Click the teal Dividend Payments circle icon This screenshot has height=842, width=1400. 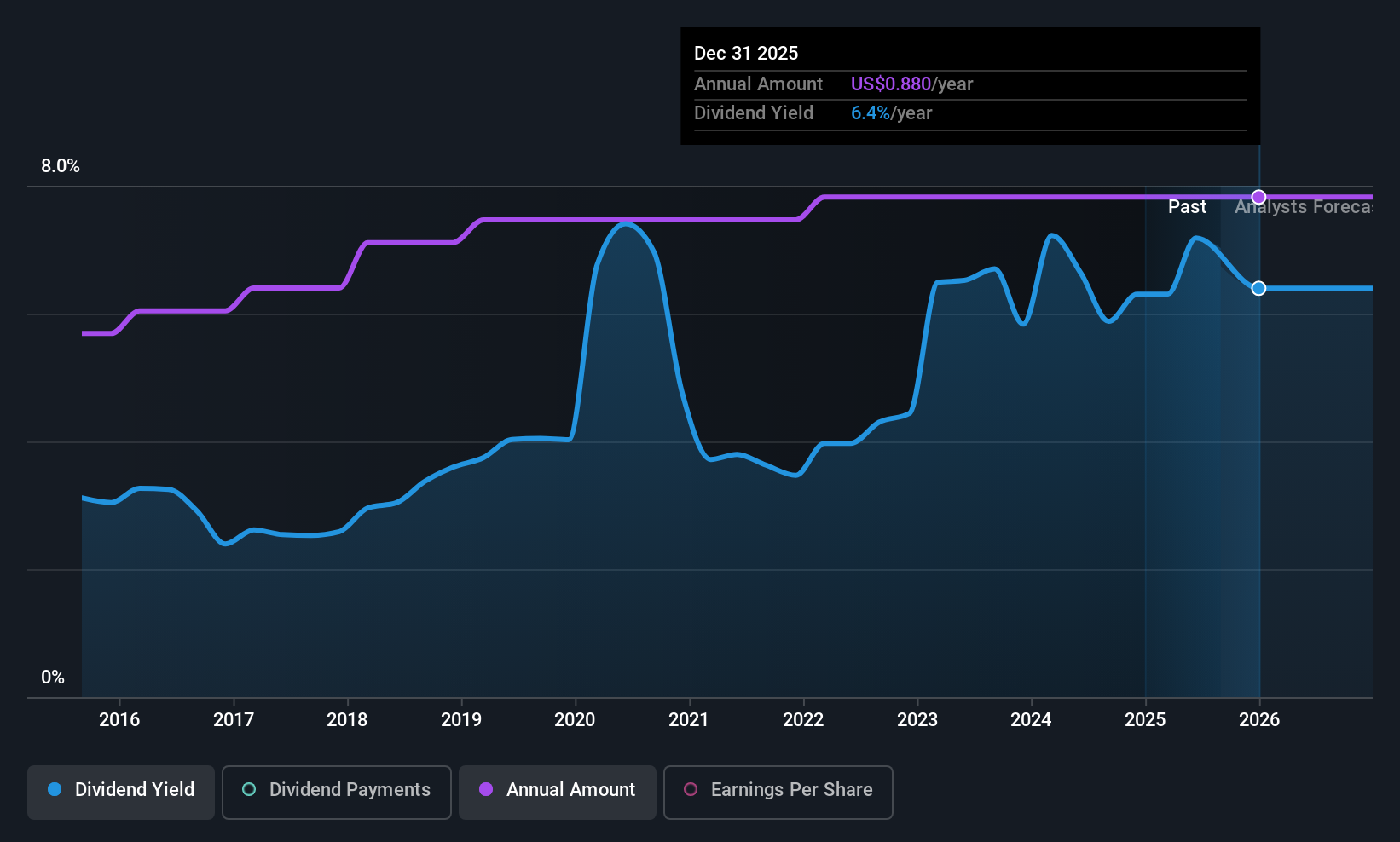[249, 789]
